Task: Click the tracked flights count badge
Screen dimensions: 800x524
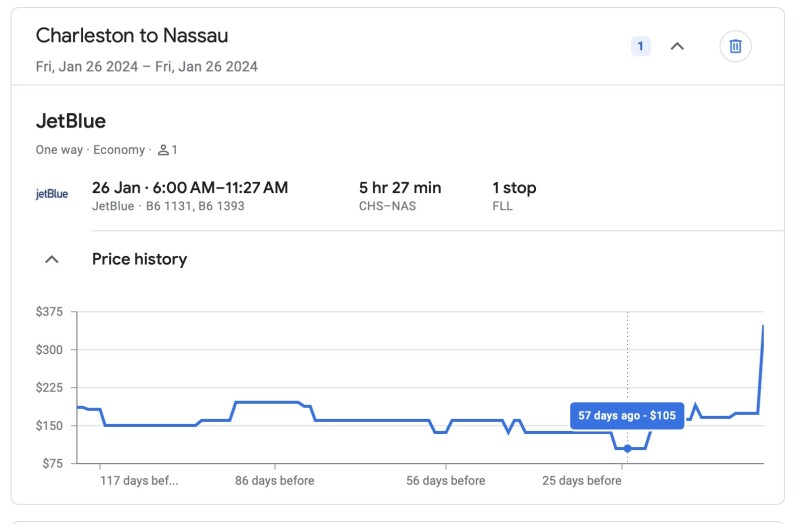Action: (640, 46)
